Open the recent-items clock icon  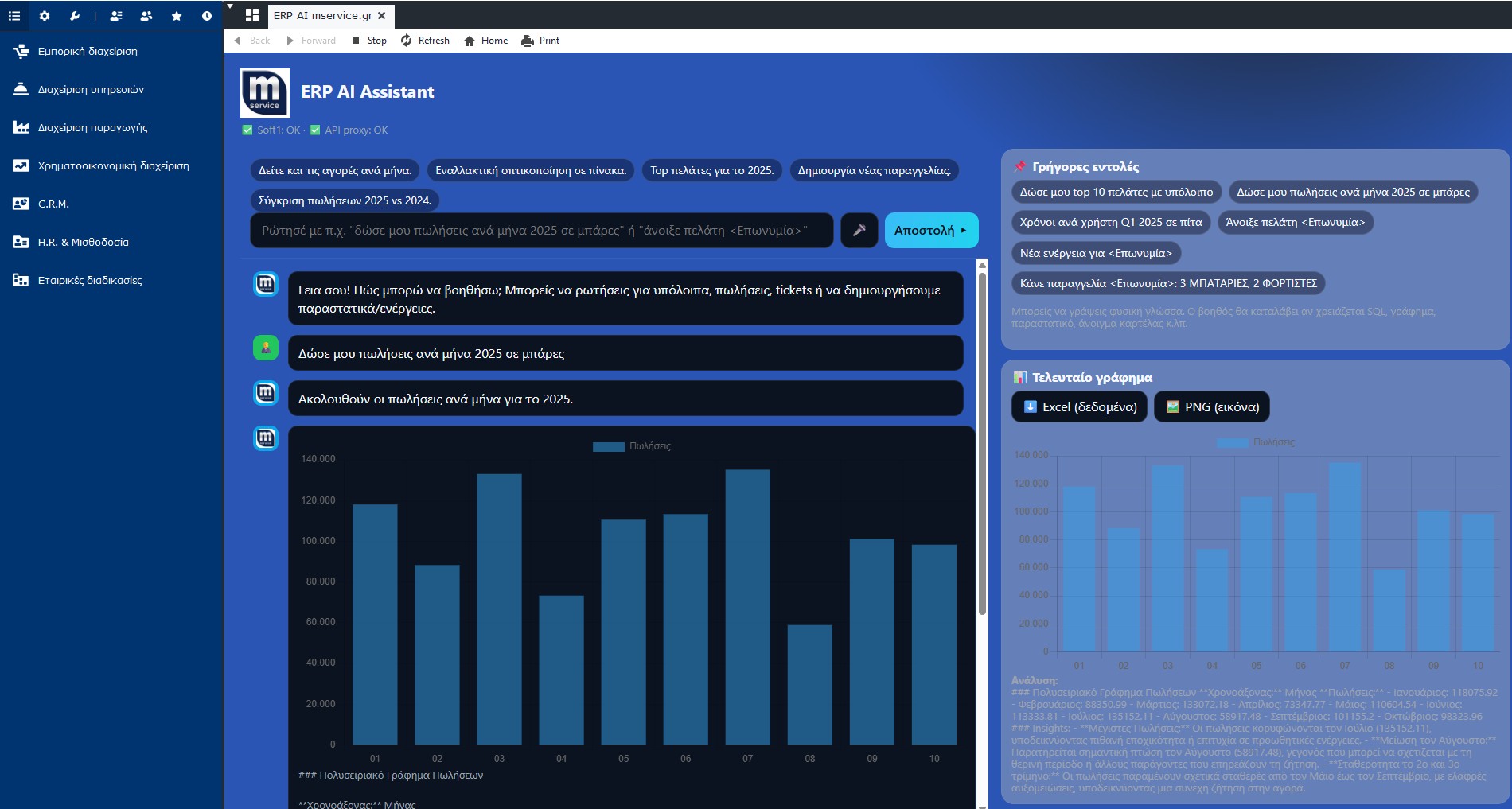[206, 15]
